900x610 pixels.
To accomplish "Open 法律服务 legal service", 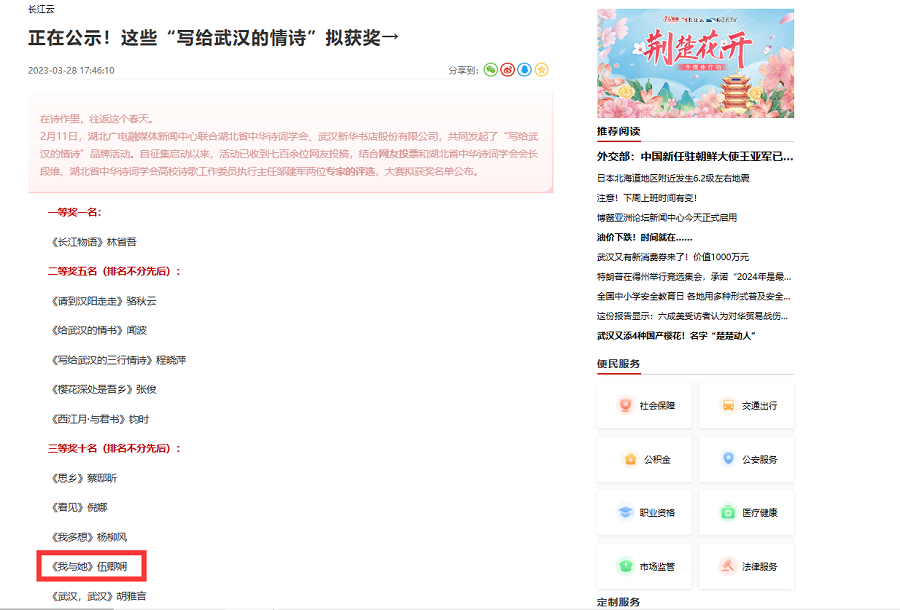I will click(x=746, y=567).
